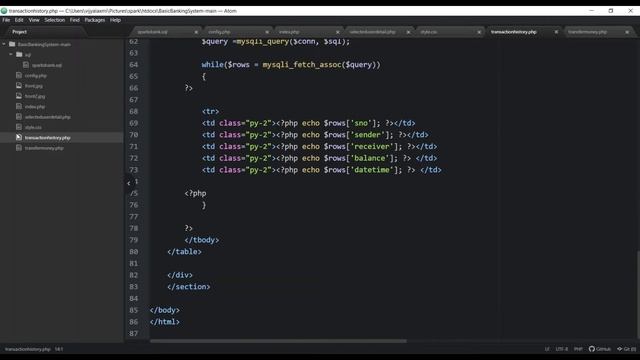Select the Project panel tab
The height and width of the screenshot is (360, 640).
[x=20, y=32]
